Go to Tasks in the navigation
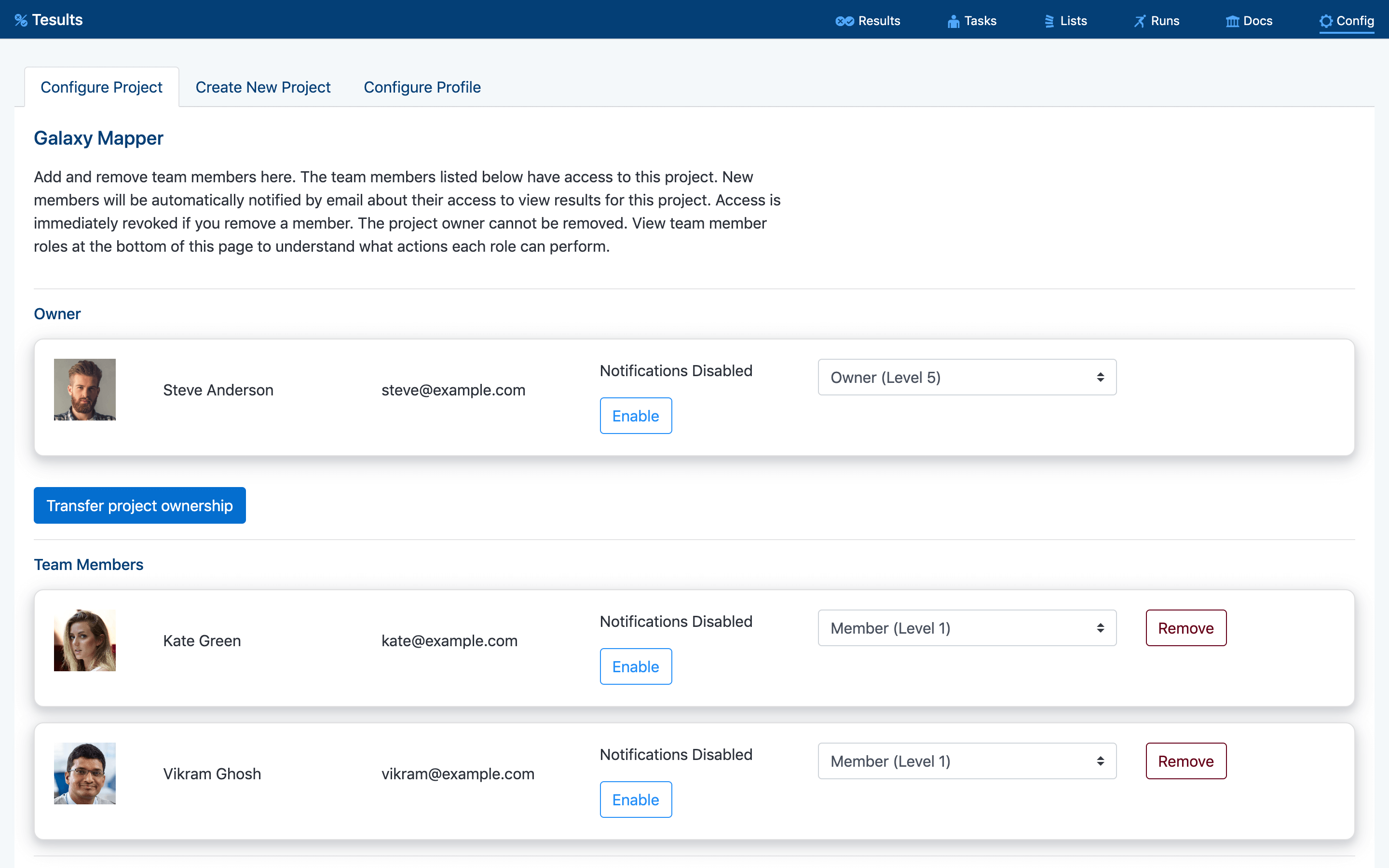The width and height of the screenshot is (1389, 868). pyautogui.click(x=980, y=21)
